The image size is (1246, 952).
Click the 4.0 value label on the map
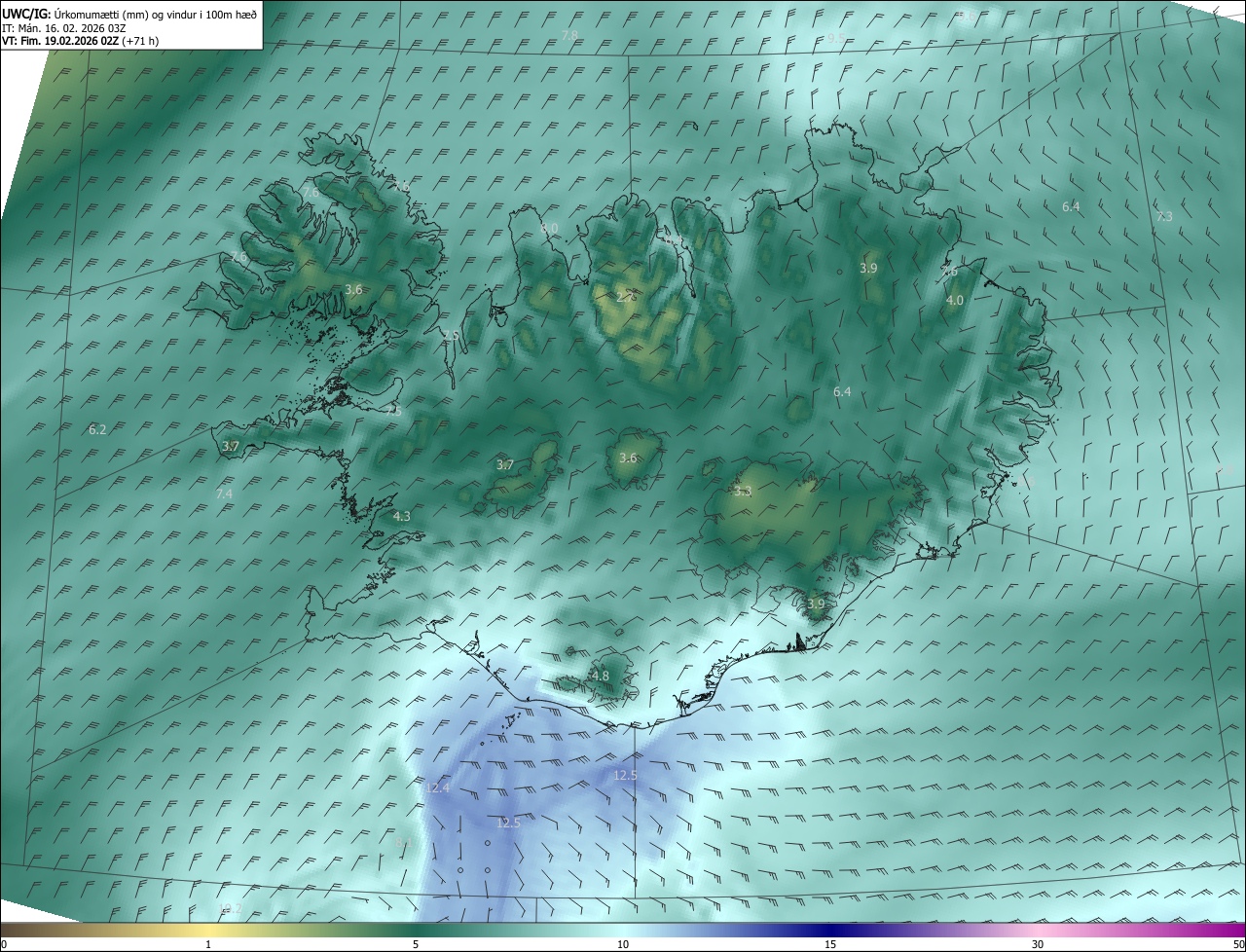(955, 301)
